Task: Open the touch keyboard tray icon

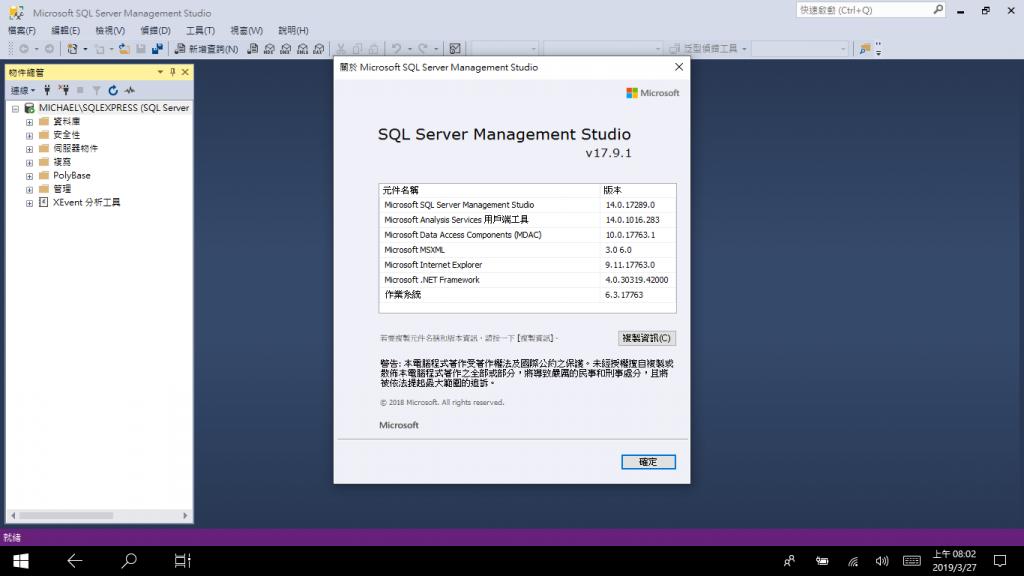Action: click(912, 561)
